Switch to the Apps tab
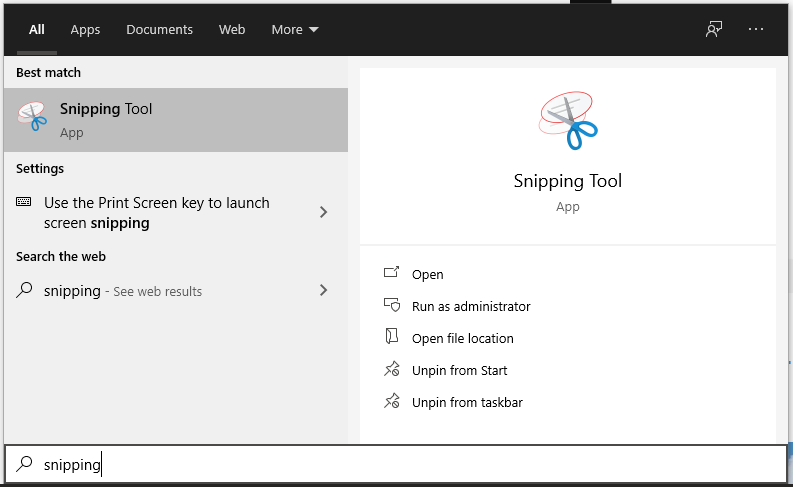This screenshot has width=793, height=487. [85, 29]
